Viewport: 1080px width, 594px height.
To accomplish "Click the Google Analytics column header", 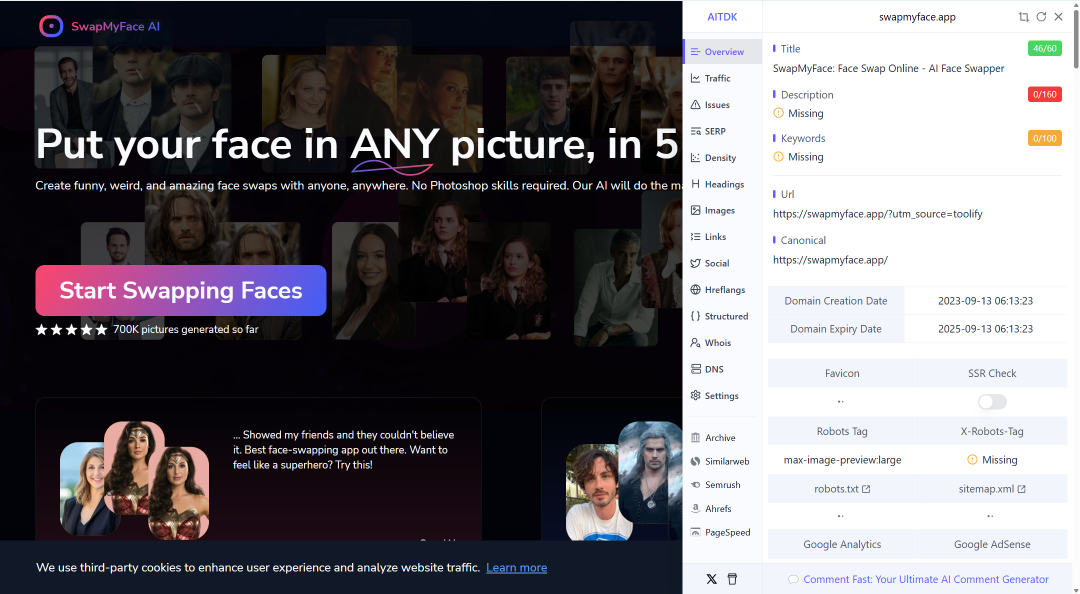I will (842, 544).
